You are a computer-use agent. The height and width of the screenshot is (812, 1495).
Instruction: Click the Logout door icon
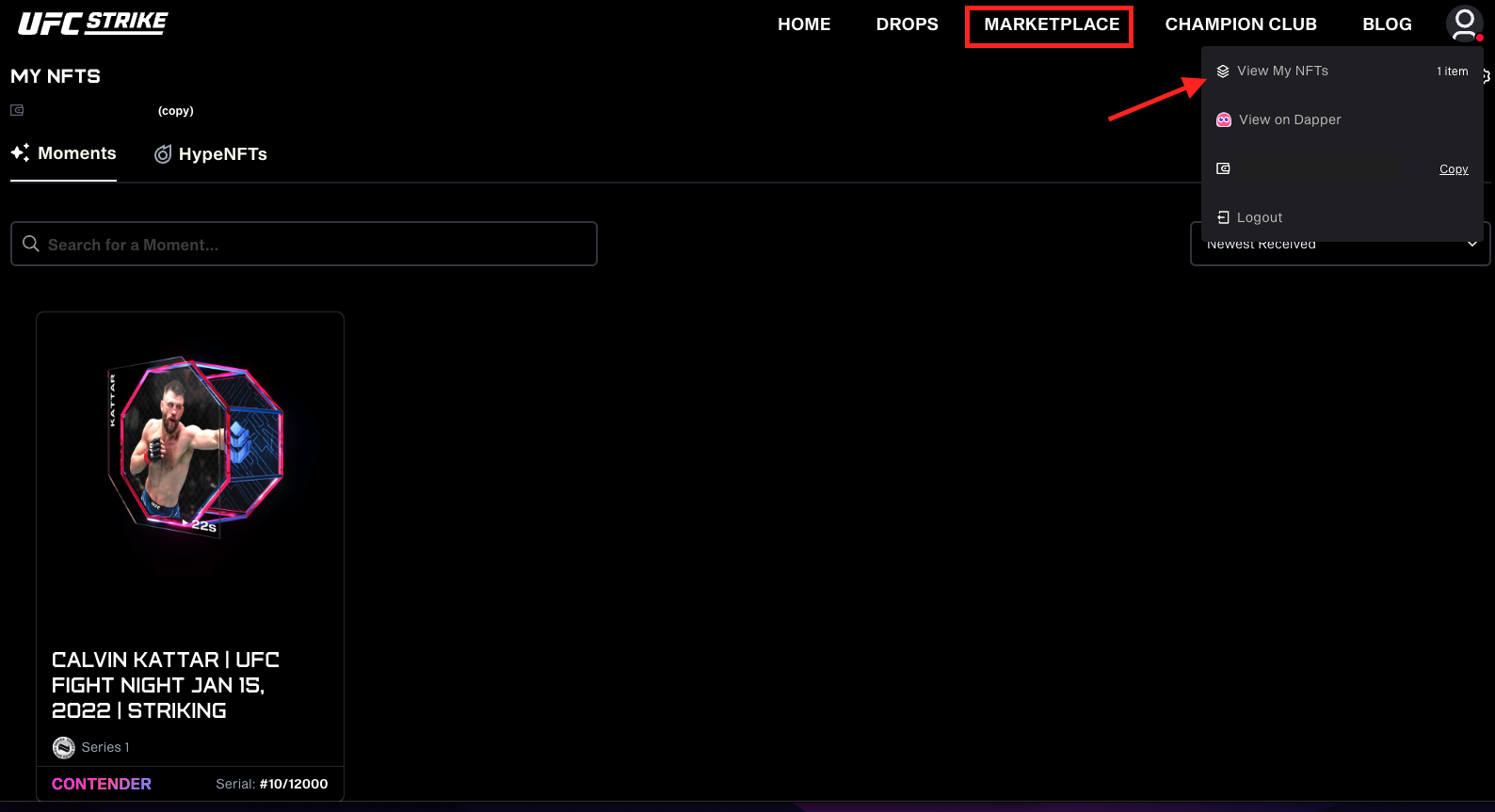pyautogui.click(x=1223, y=217)
